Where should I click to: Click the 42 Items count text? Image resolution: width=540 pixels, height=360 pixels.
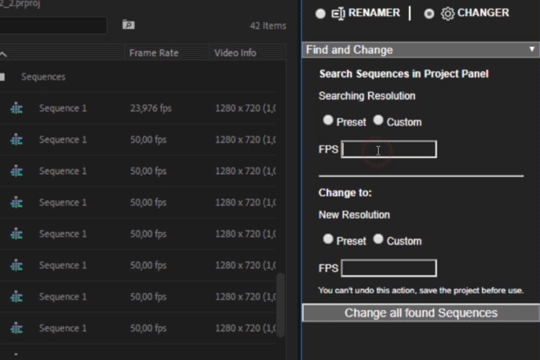[268, 26]
